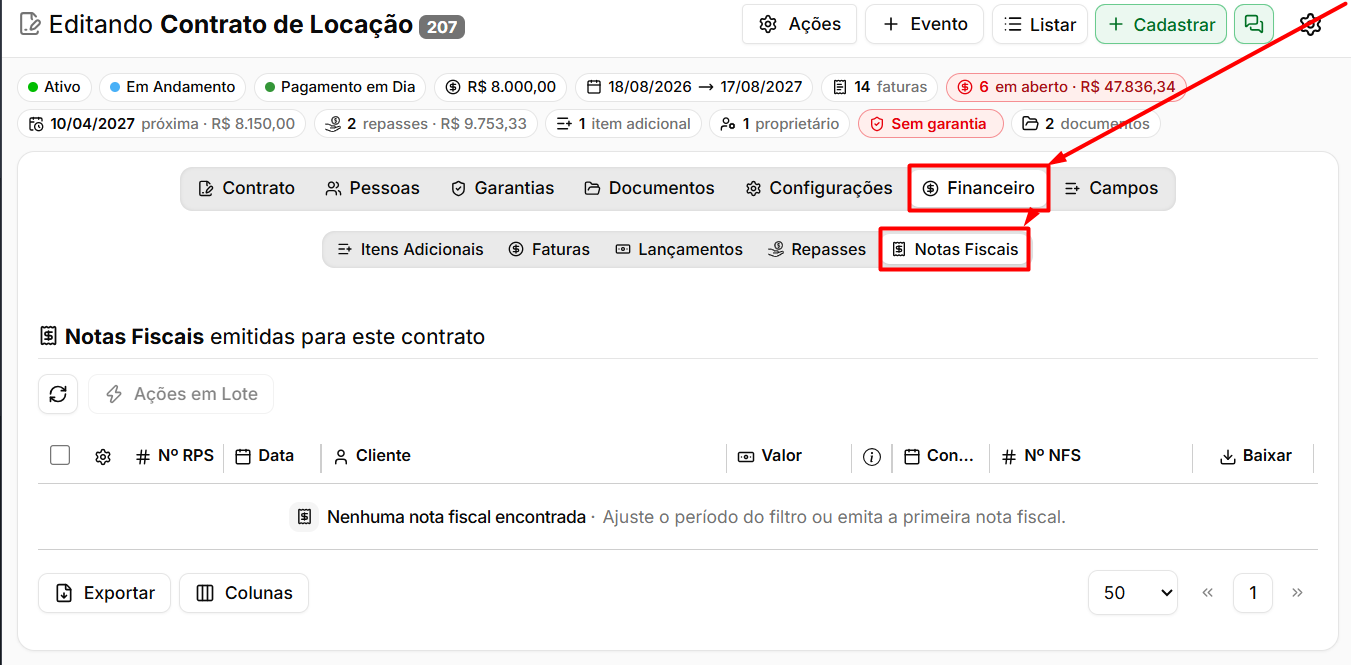Viewport: 1351px width, 665px height.
Task: Sort by the Nº RPS column header
Action: pos(175,456)
